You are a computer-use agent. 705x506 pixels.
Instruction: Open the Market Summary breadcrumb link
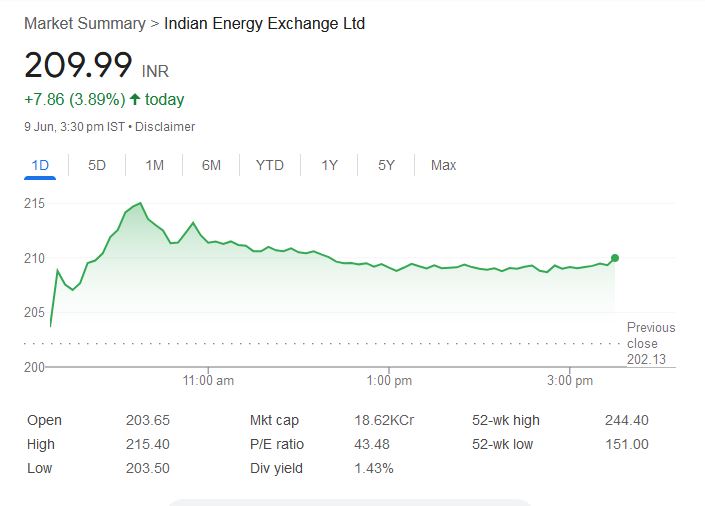coord(84,23)
